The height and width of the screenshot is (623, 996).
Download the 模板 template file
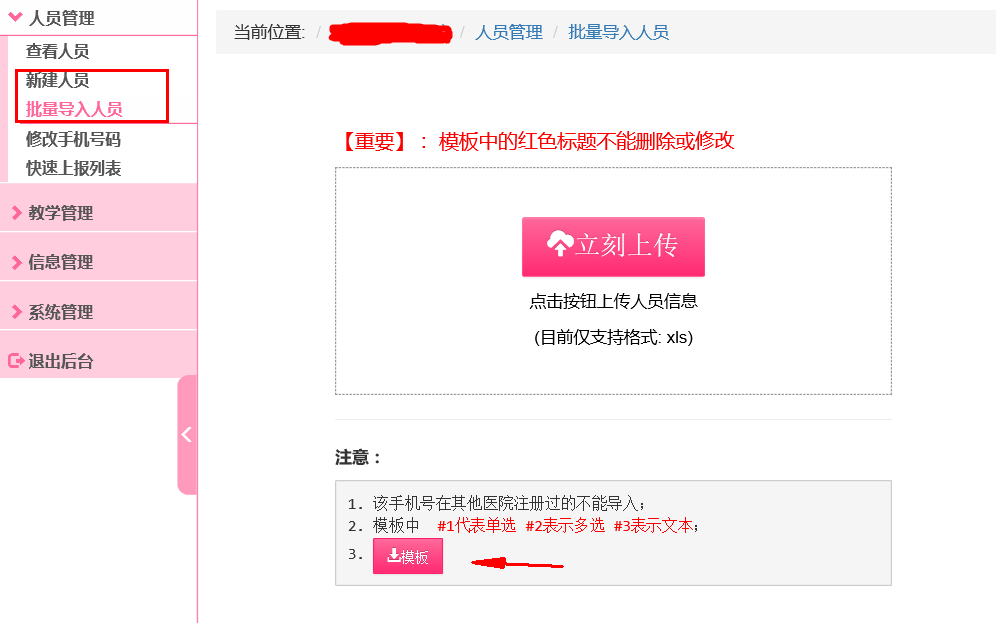click(x=408, y=556)
